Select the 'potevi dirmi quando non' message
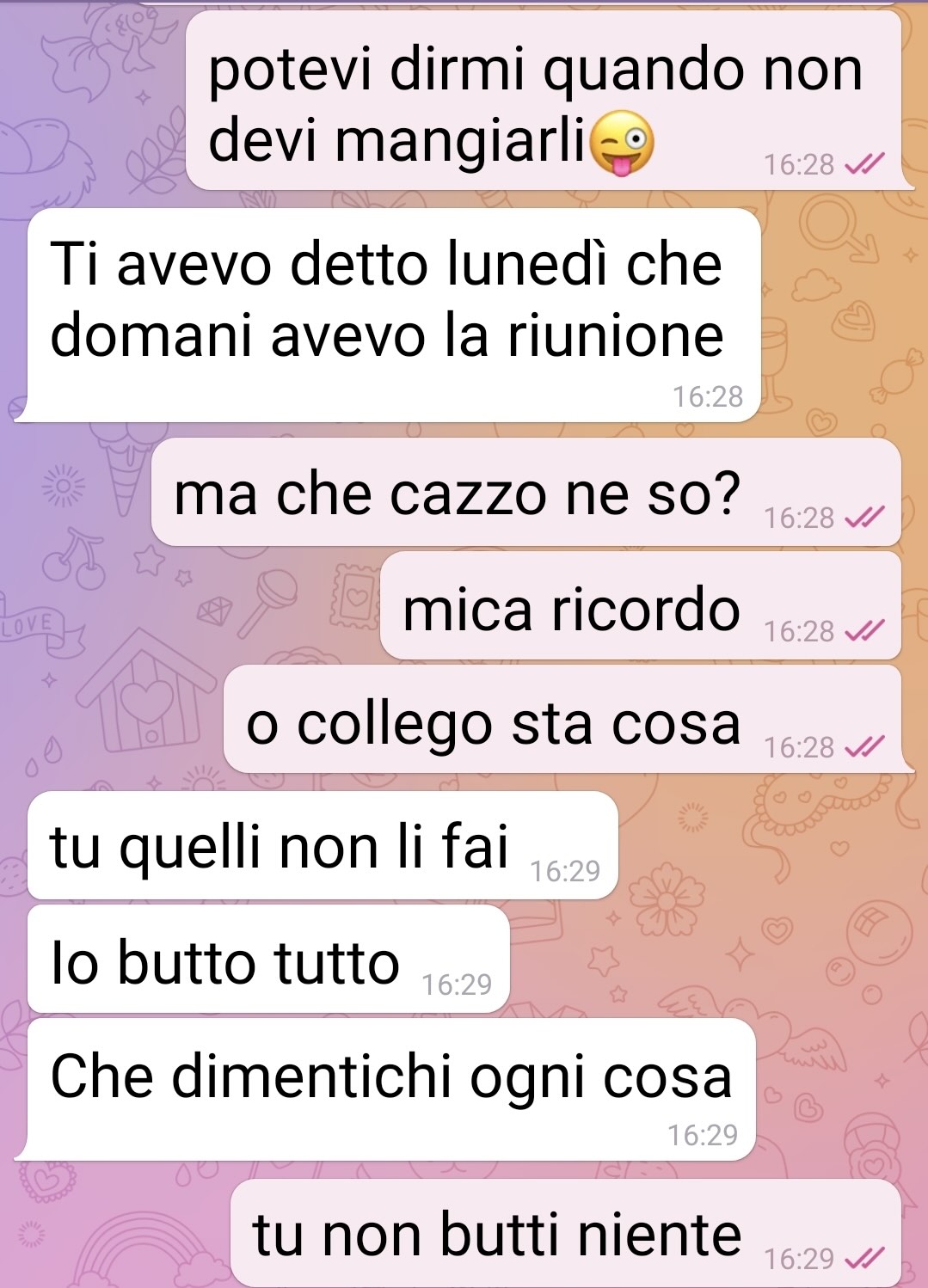Screen dimensions: 928x1288 (544, 101)
